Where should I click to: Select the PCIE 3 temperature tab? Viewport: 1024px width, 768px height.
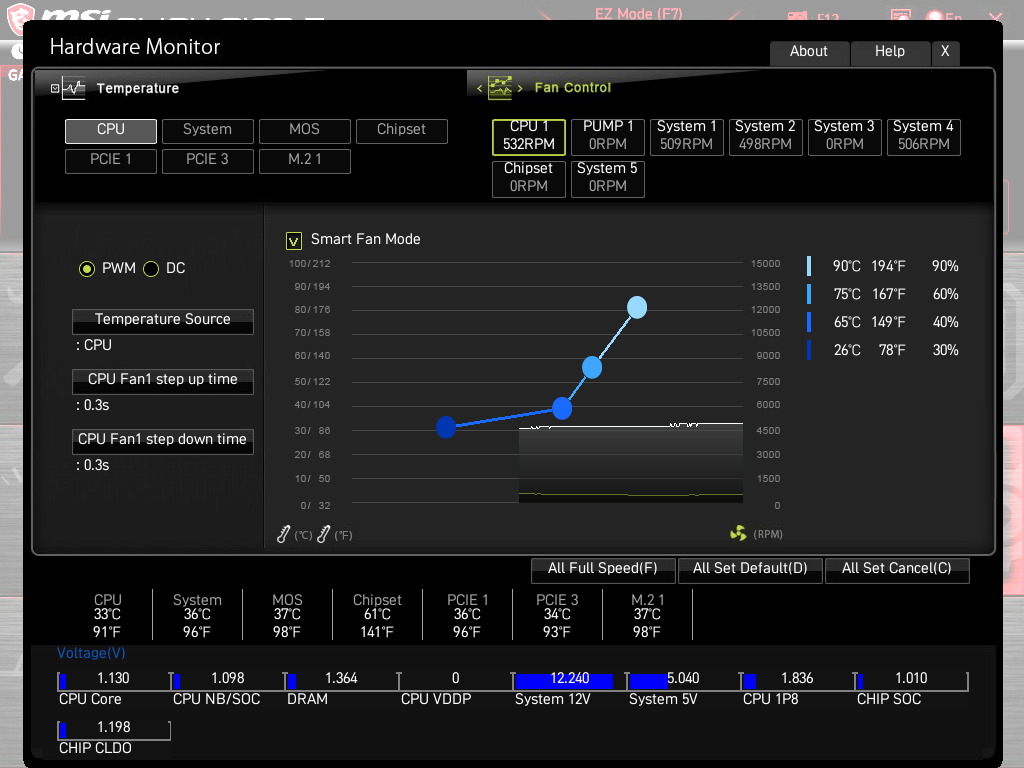pos(208,161)
